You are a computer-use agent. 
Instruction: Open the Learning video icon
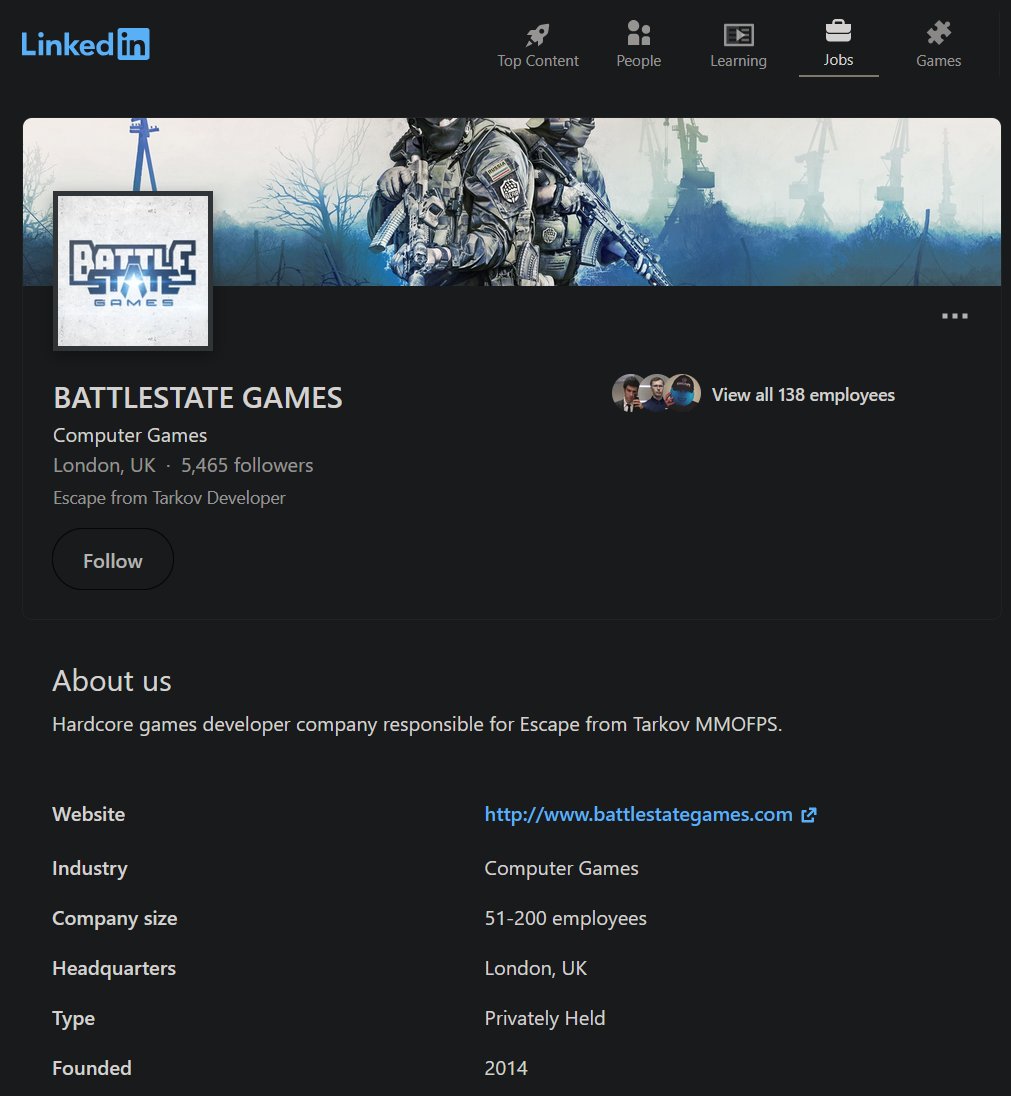point(738,34)
